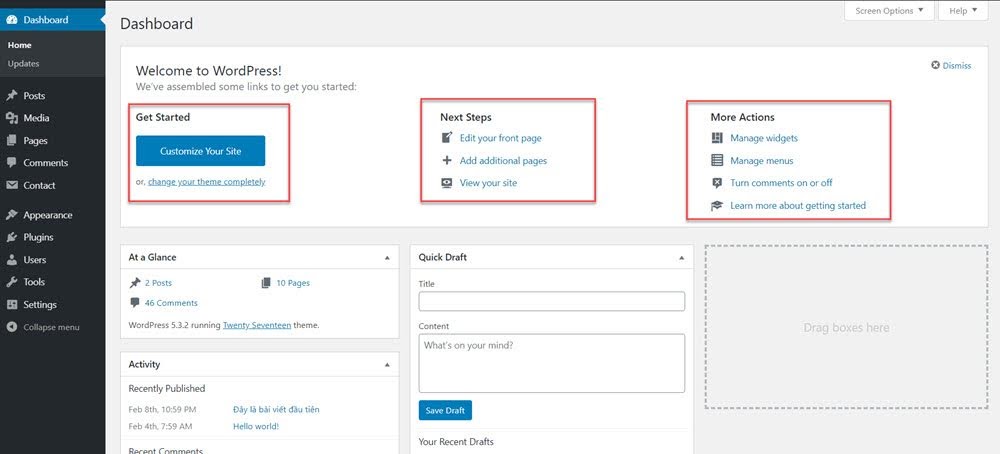Screen dimensions: 1000x454
Task: Click the comment-x icon beside Turn comments on or off
Action: coord(717,183)
